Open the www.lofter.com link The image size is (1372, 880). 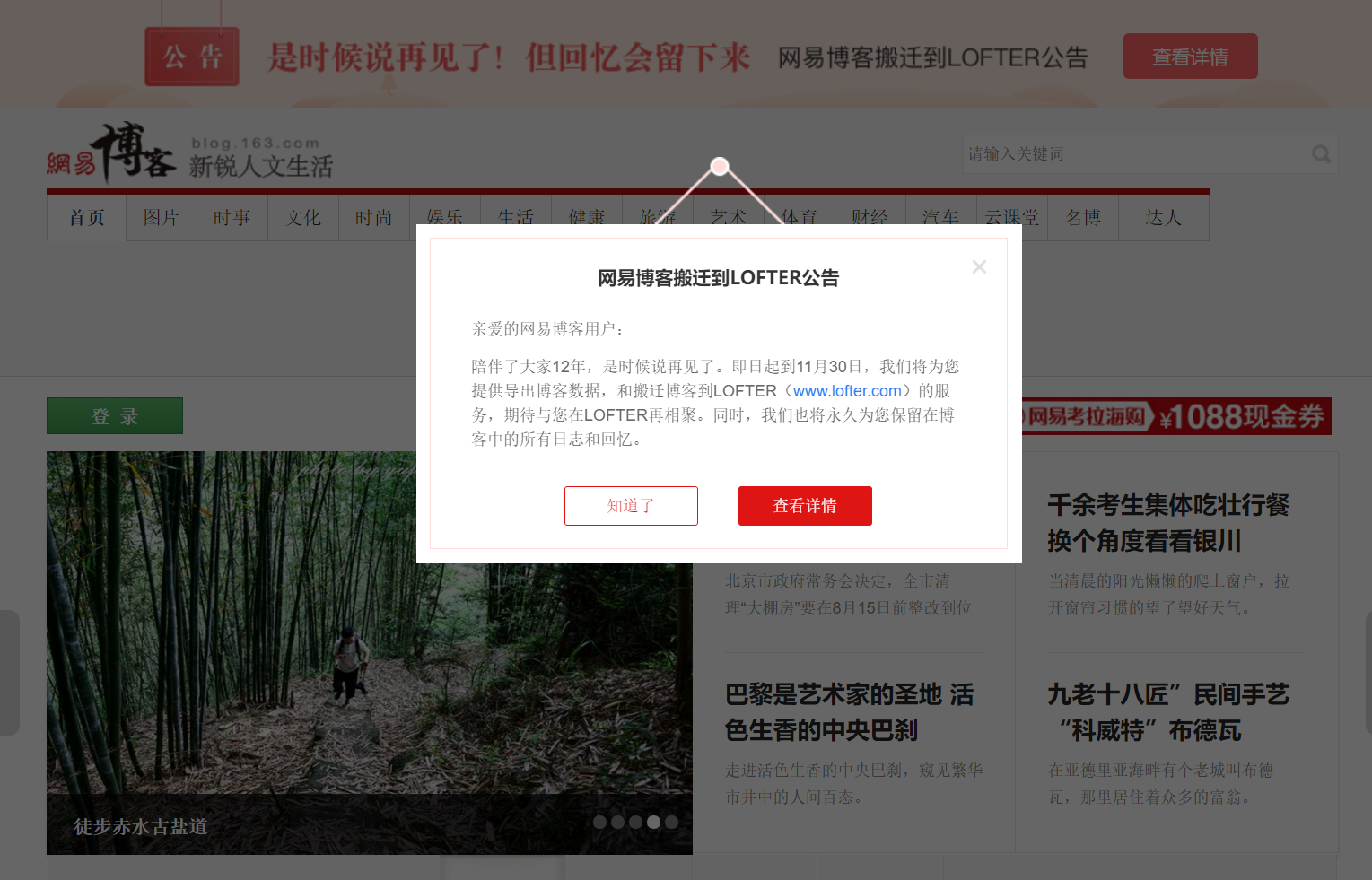(847, 391)
